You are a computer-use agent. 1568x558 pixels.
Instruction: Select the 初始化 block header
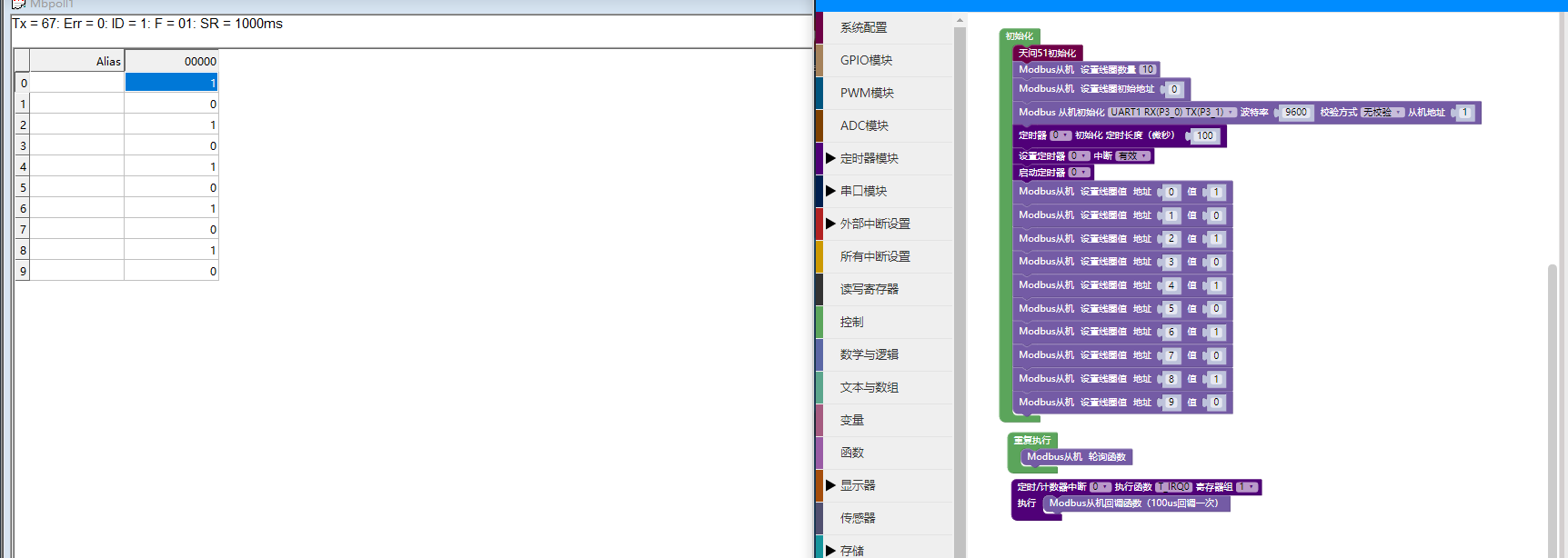pos(1020,36)
